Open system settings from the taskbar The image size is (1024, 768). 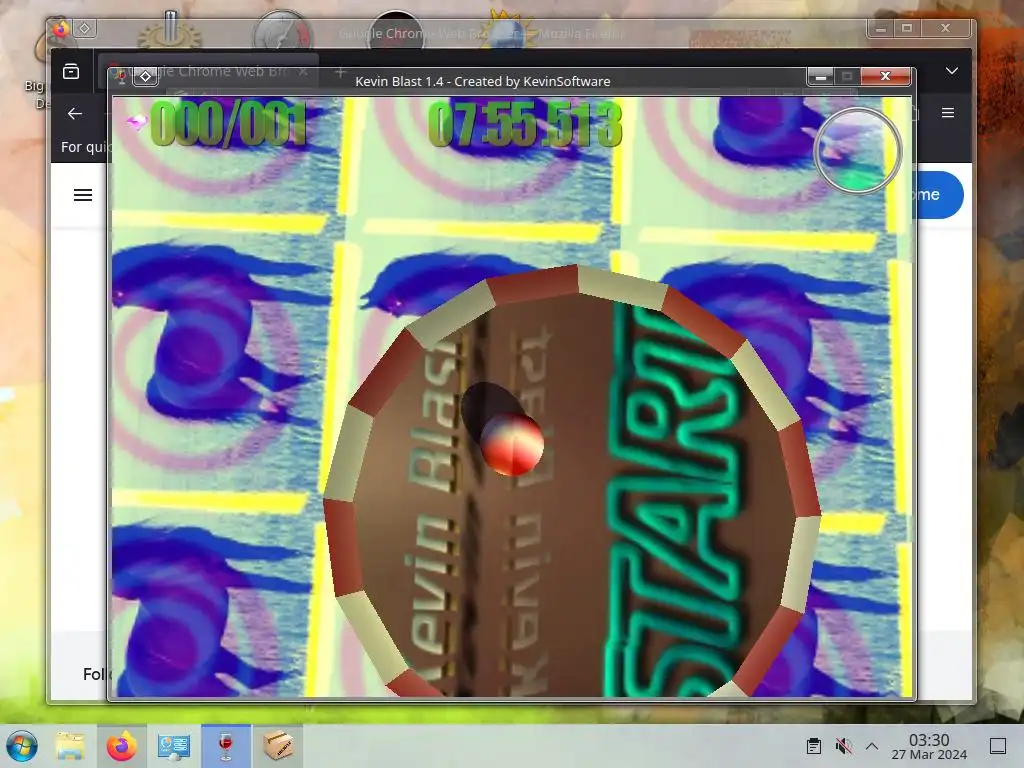point(173,746)
